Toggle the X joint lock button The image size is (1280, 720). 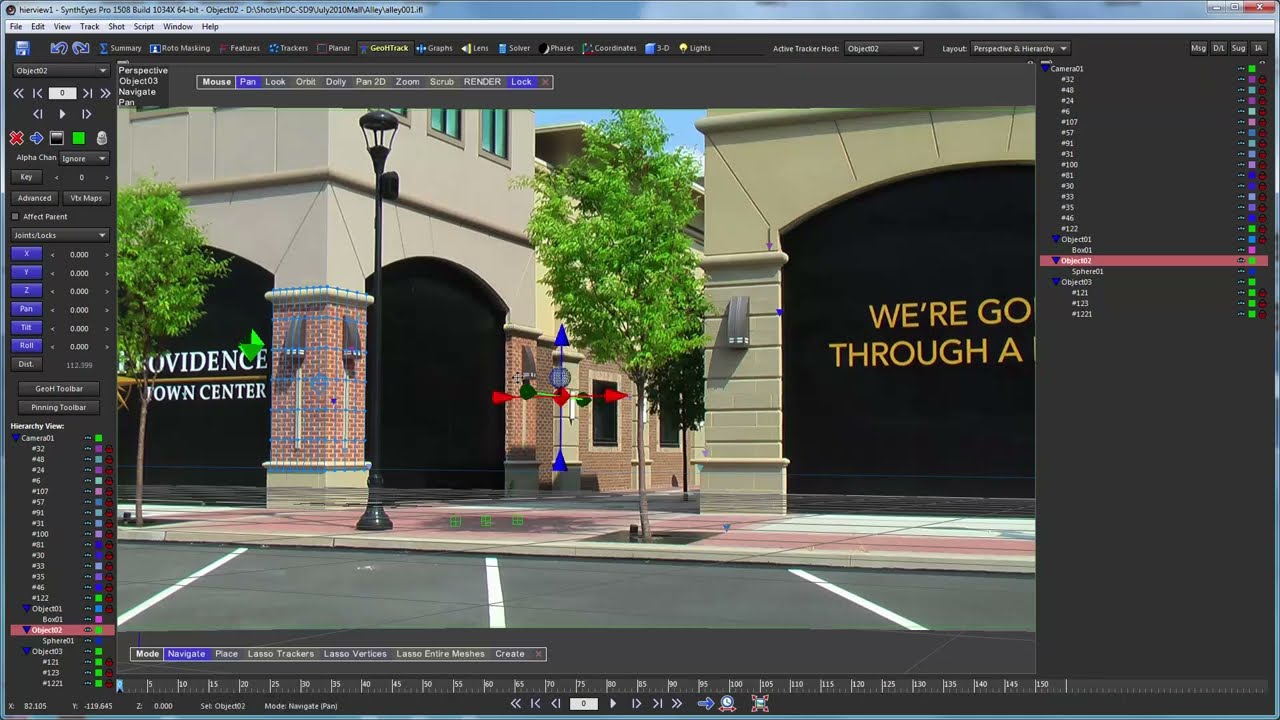(27, 254)
